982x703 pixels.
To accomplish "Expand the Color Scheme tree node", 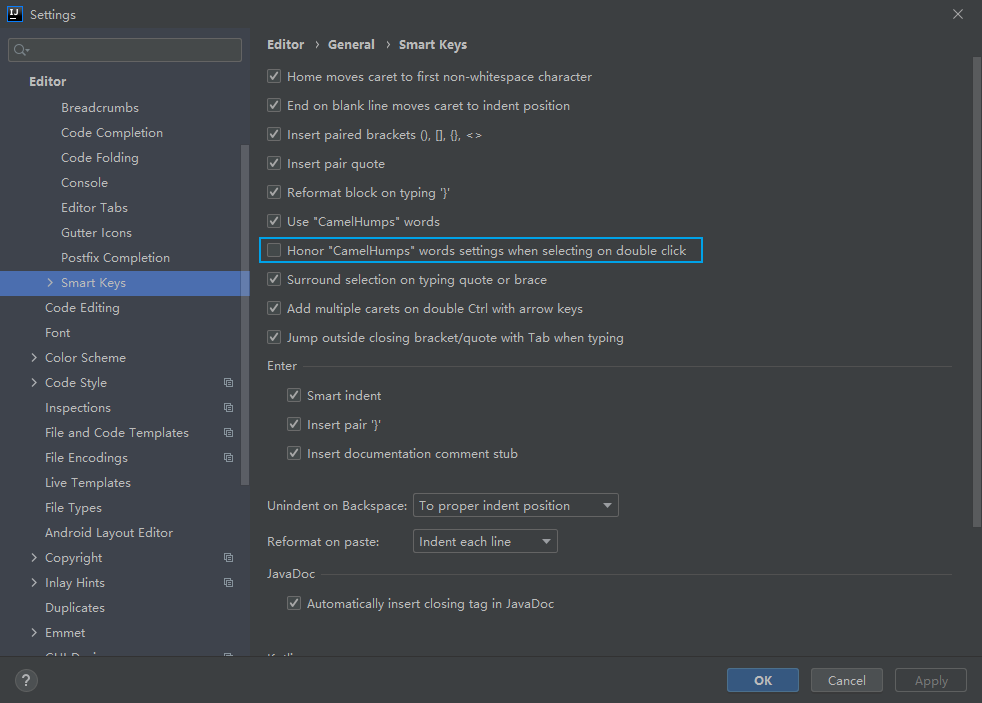I will (x=35, y=358).
